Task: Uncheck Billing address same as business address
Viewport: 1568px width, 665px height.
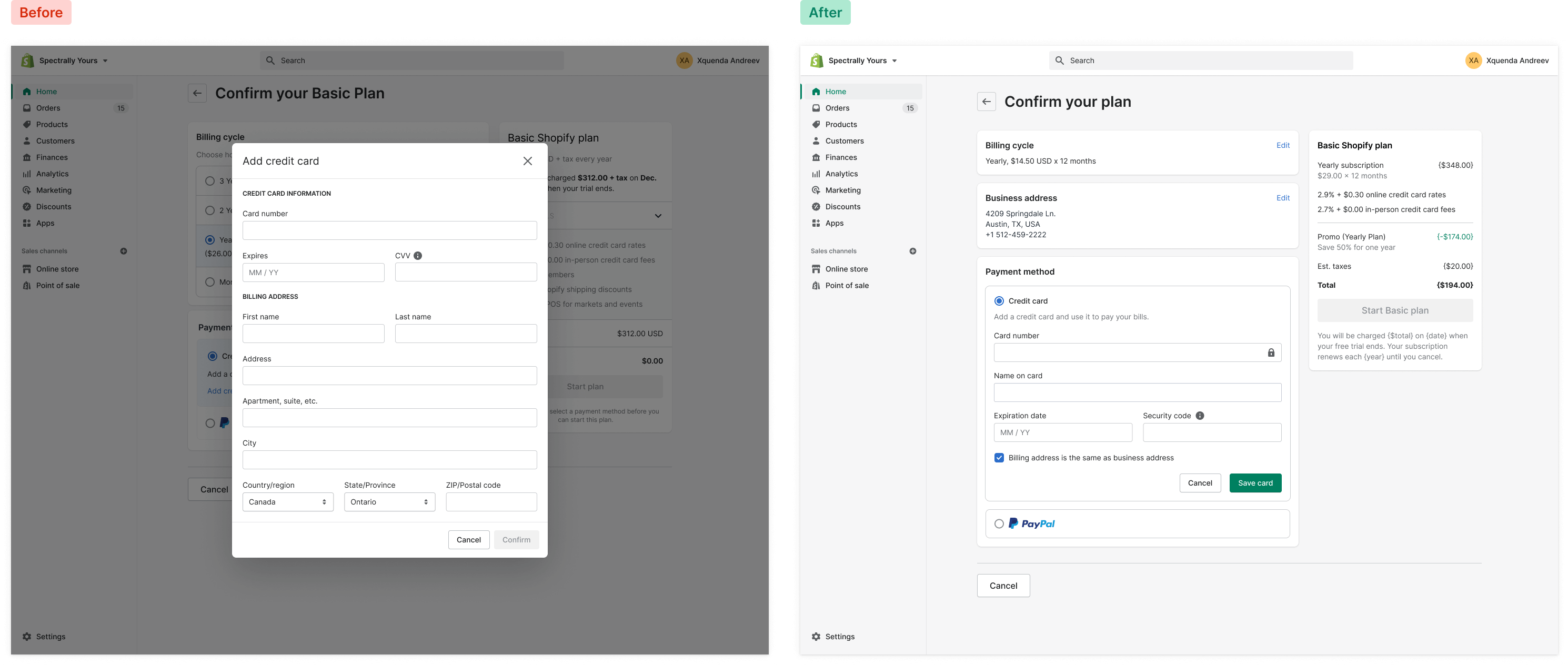Action: pyautogui.click(x=999, y=458)
